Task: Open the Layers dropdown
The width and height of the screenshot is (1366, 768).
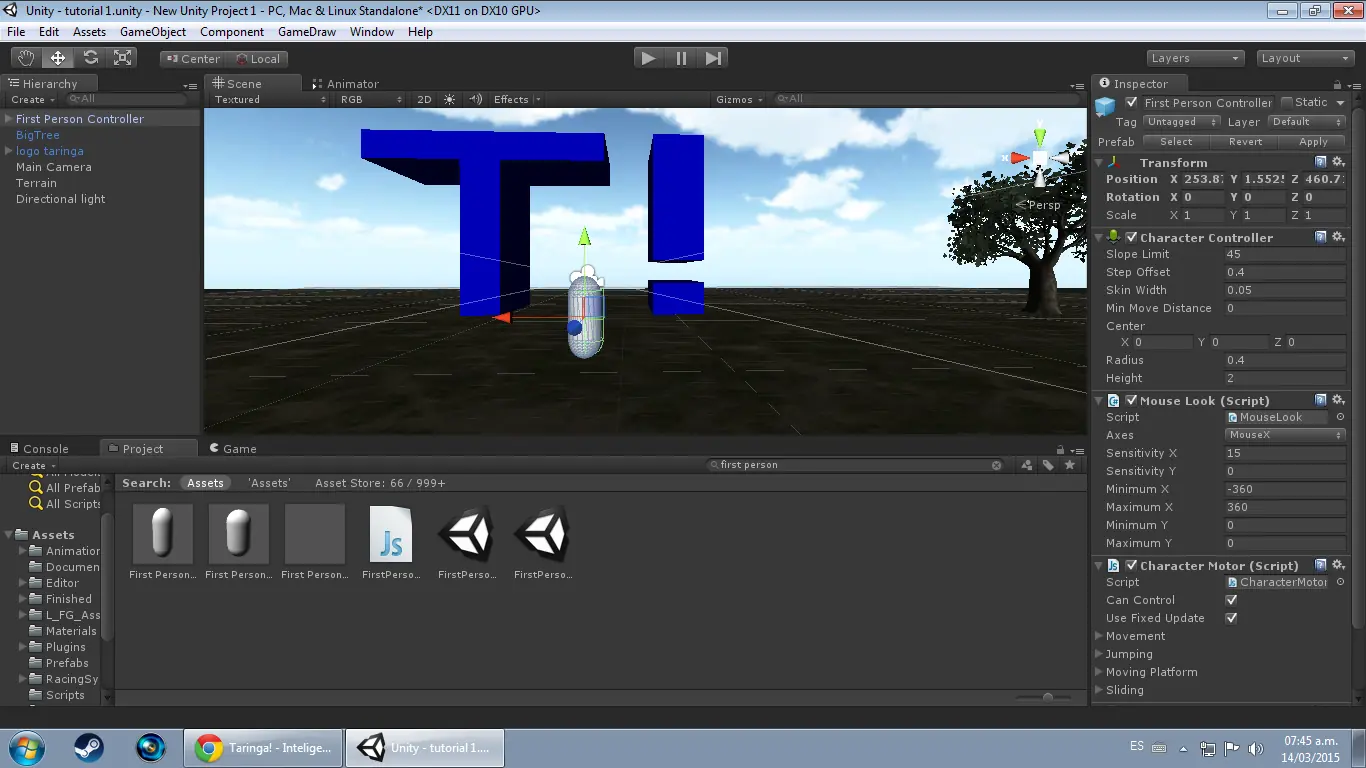Action: 1195,59
